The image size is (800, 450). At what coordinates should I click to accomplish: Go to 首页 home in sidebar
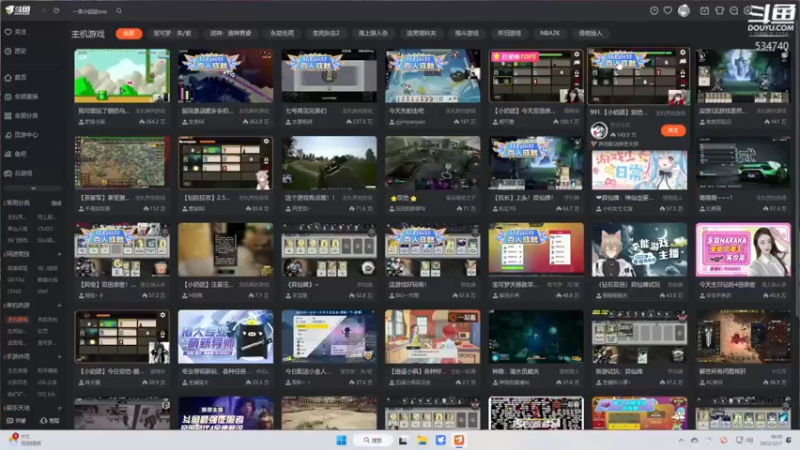[16, 78]
